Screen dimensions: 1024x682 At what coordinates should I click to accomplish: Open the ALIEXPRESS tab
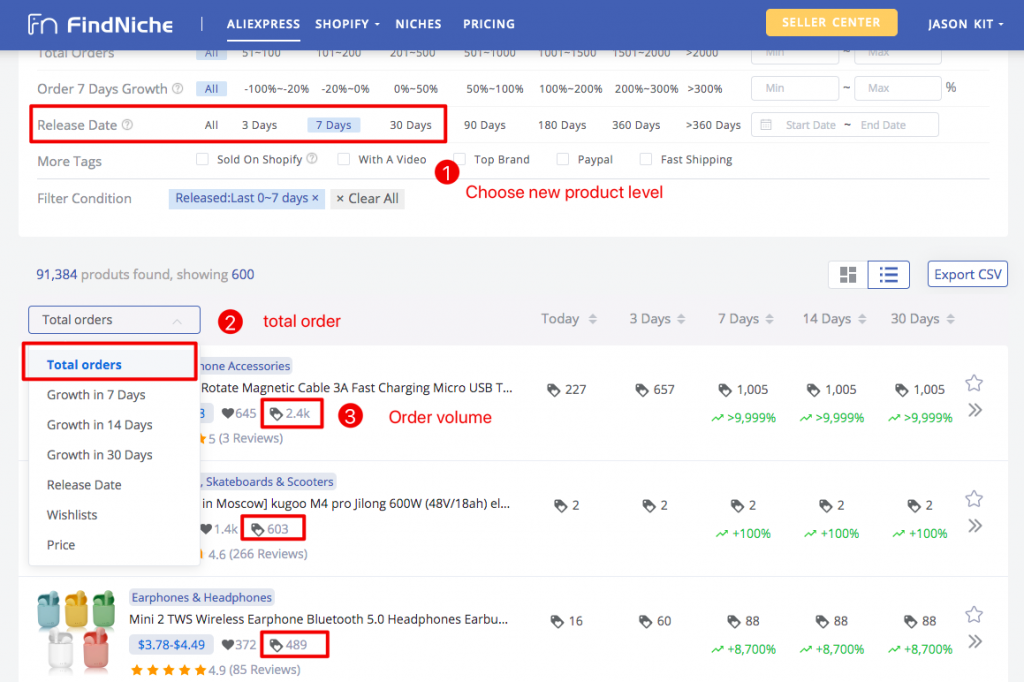[263, 24]
